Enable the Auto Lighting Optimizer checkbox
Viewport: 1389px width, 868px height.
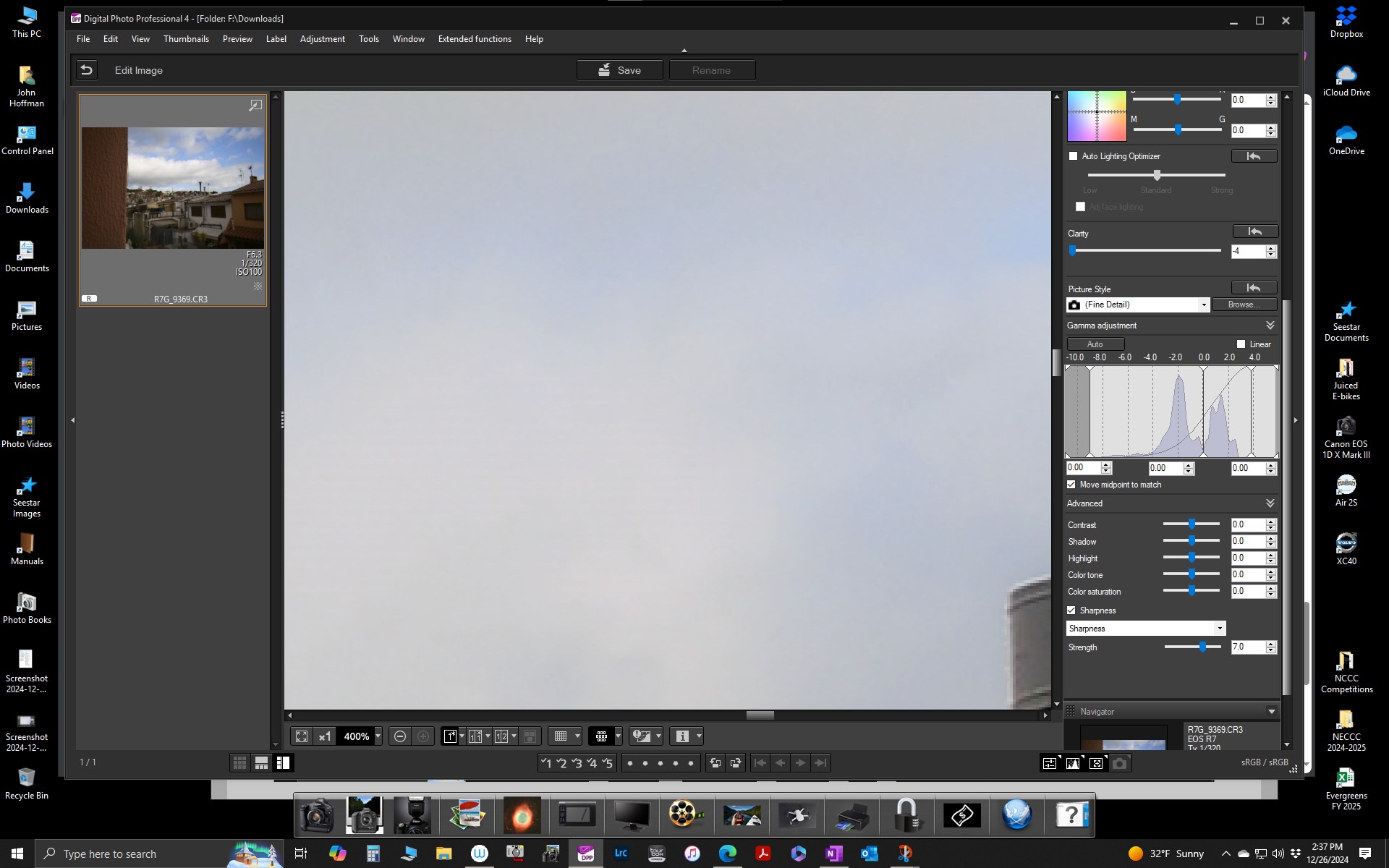pos(1074,156)
